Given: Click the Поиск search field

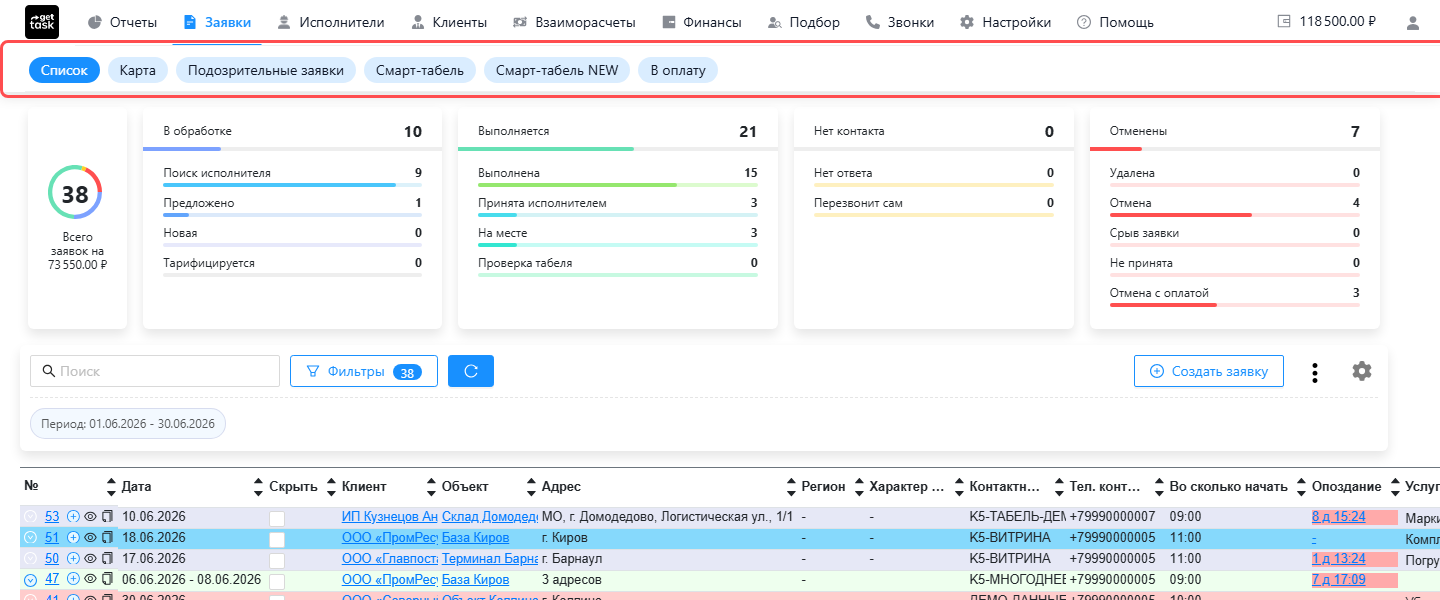Looking at the screenshot, I should click(155, 371).
